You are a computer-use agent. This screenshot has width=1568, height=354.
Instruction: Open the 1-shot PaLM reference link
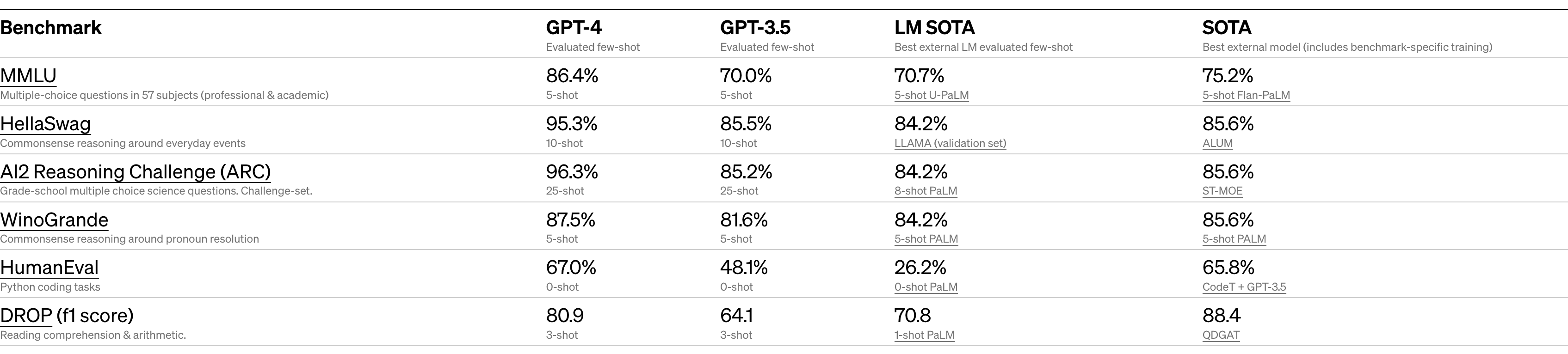point(924,335)
